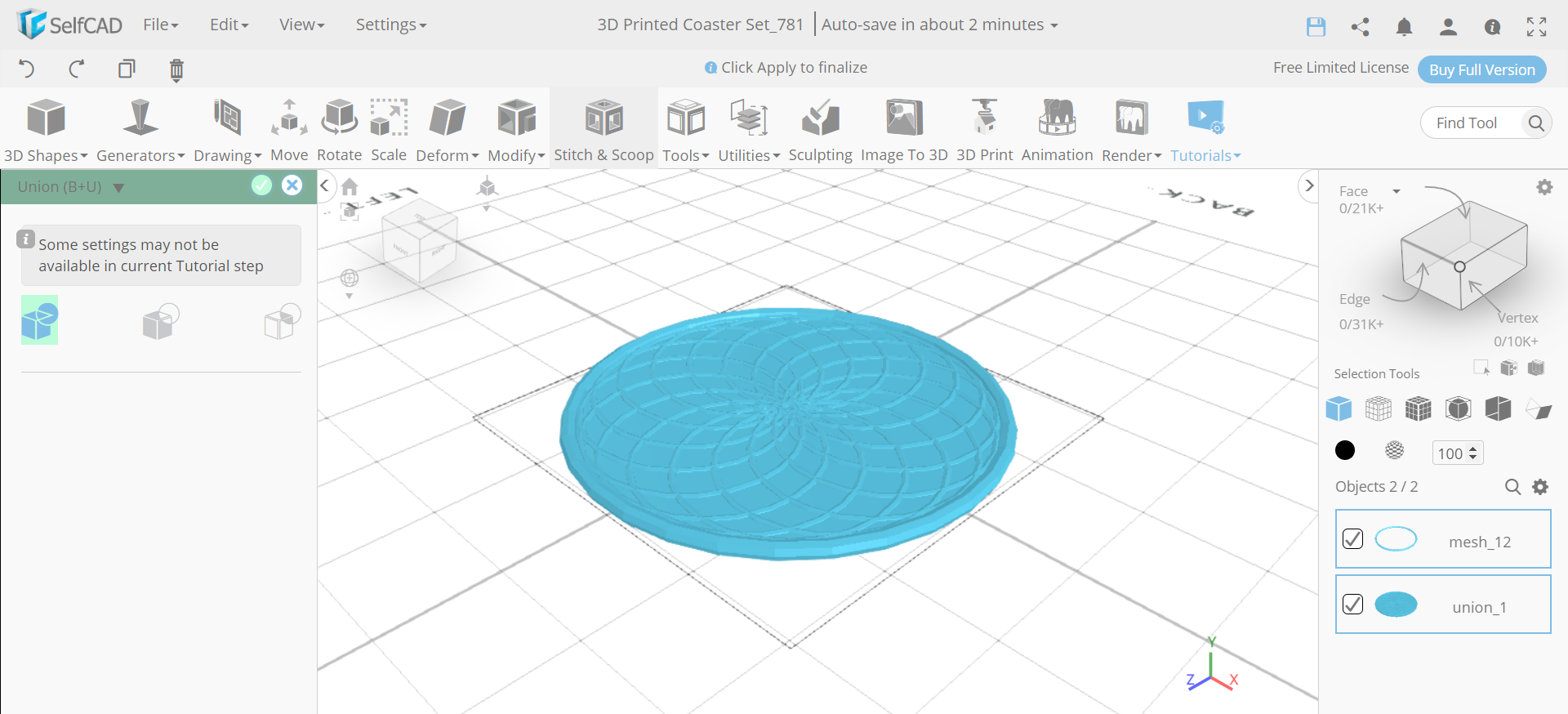This screenshot has width=1568, height=714.
Task: Toggle fullscreen mode
Action: (1536, 27)
